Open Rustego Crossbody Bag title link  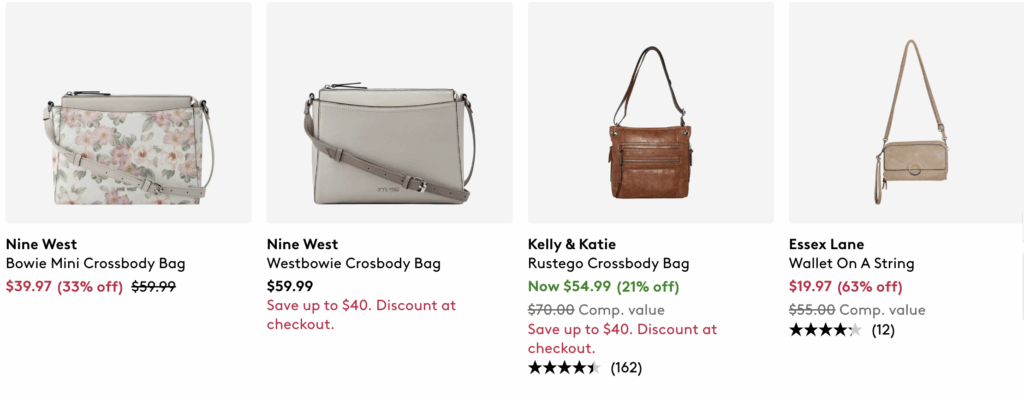tap(609, 264)
